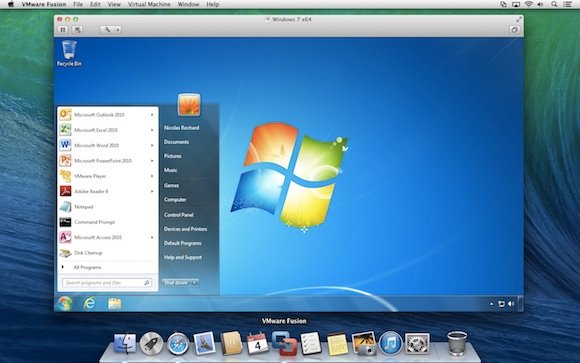Click the Search programs and files field
This screenshot has height=363, width=580.
[x=107, y=283]
